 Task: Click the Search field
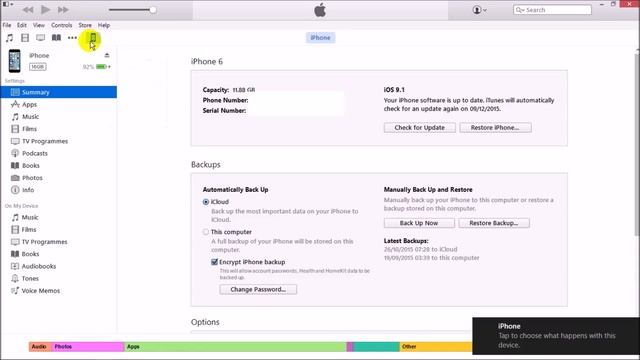coord(552,10)
